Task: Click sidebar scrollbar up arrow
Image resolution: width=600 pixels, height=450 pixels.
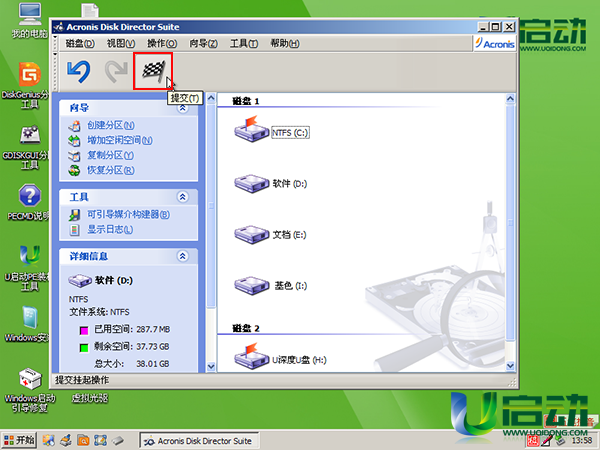Action: click(x=211, y=98)
